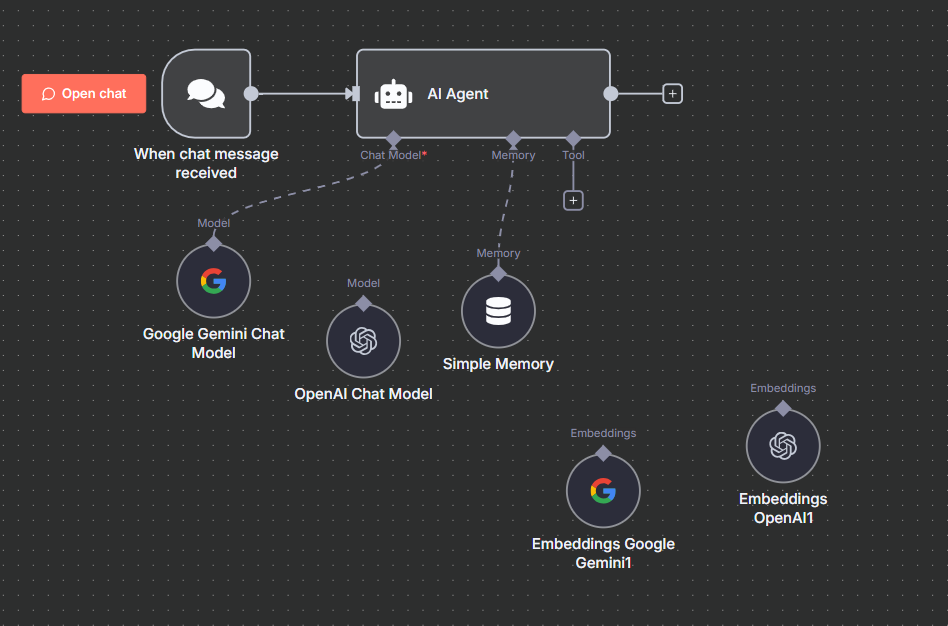Click the Embeddings diamond above Embeddings Google Gemini1

tap(603, 452)
